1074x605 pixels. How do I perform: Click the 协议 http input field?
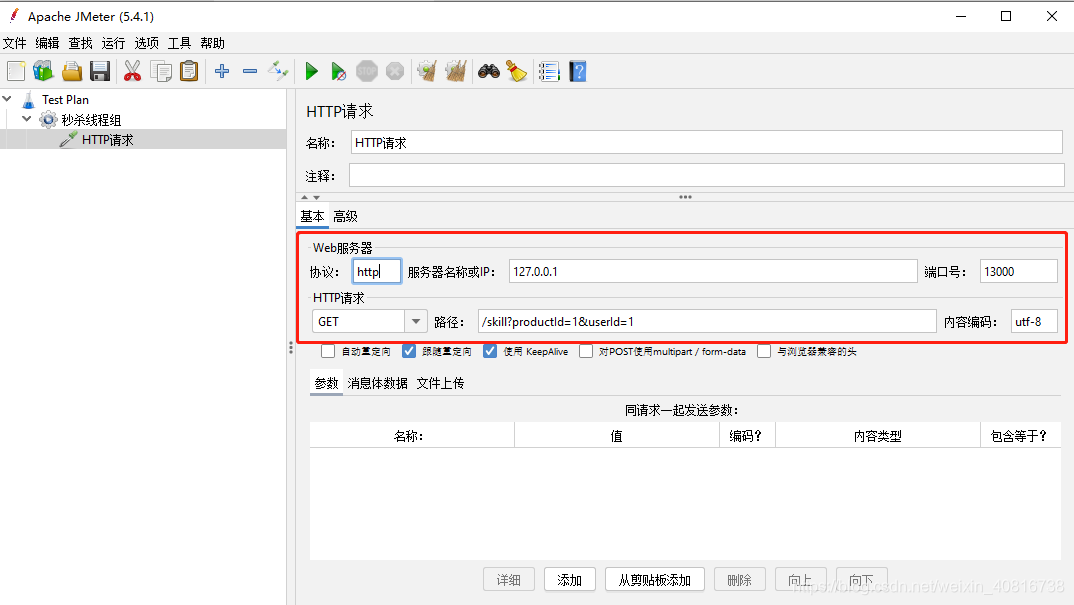click(377, 271)
